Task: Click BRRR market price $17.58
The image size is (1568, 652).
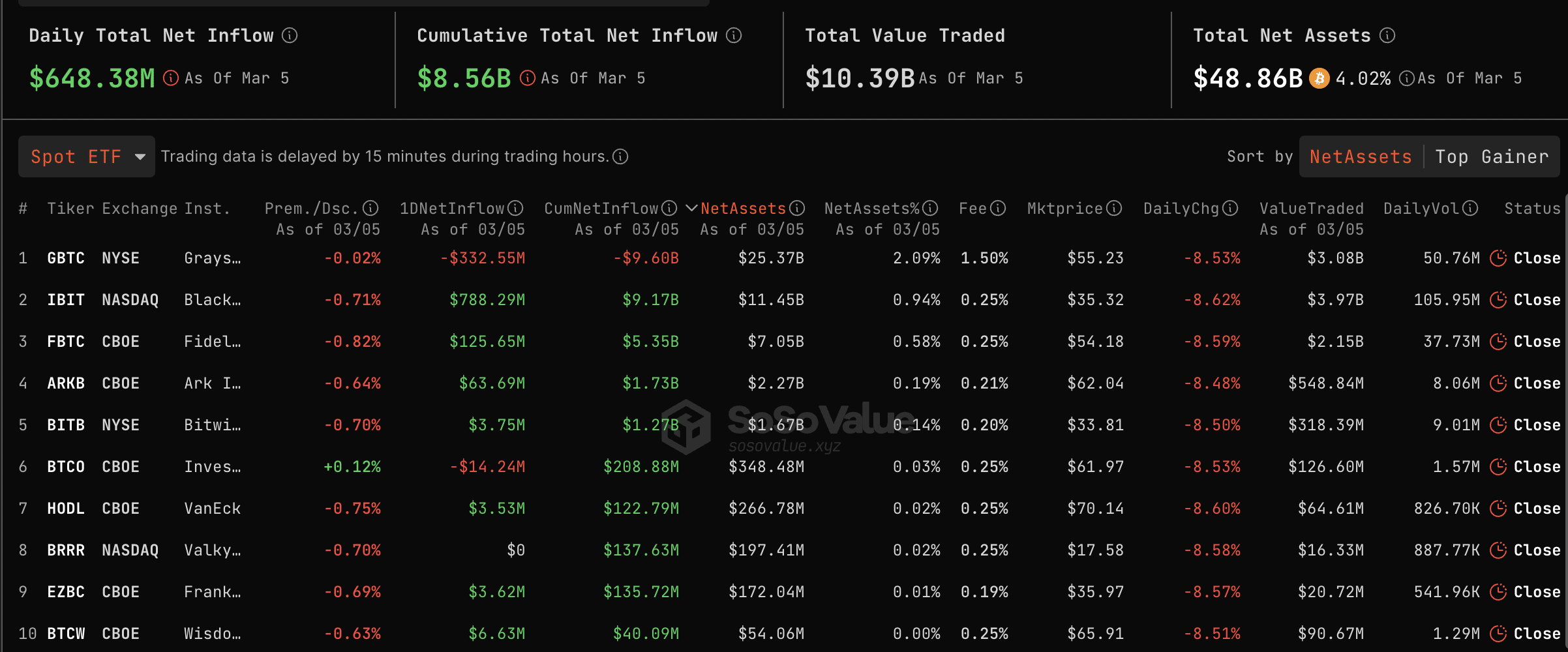Action: point(1096,550)
